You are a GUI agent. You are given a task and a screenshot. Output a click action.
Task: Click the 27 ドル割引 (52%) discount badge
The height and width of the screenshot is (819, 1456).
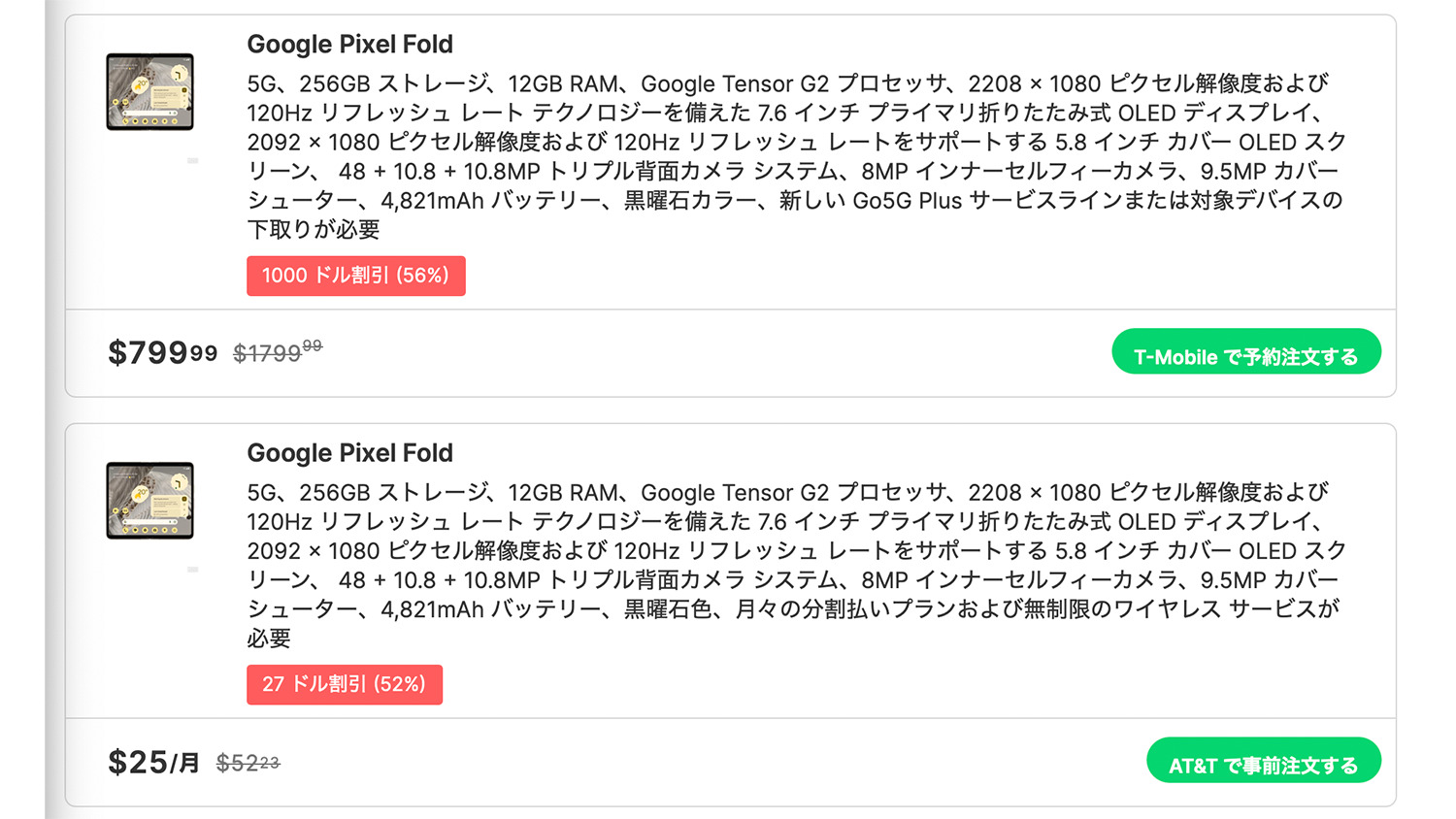click(344, 684)
